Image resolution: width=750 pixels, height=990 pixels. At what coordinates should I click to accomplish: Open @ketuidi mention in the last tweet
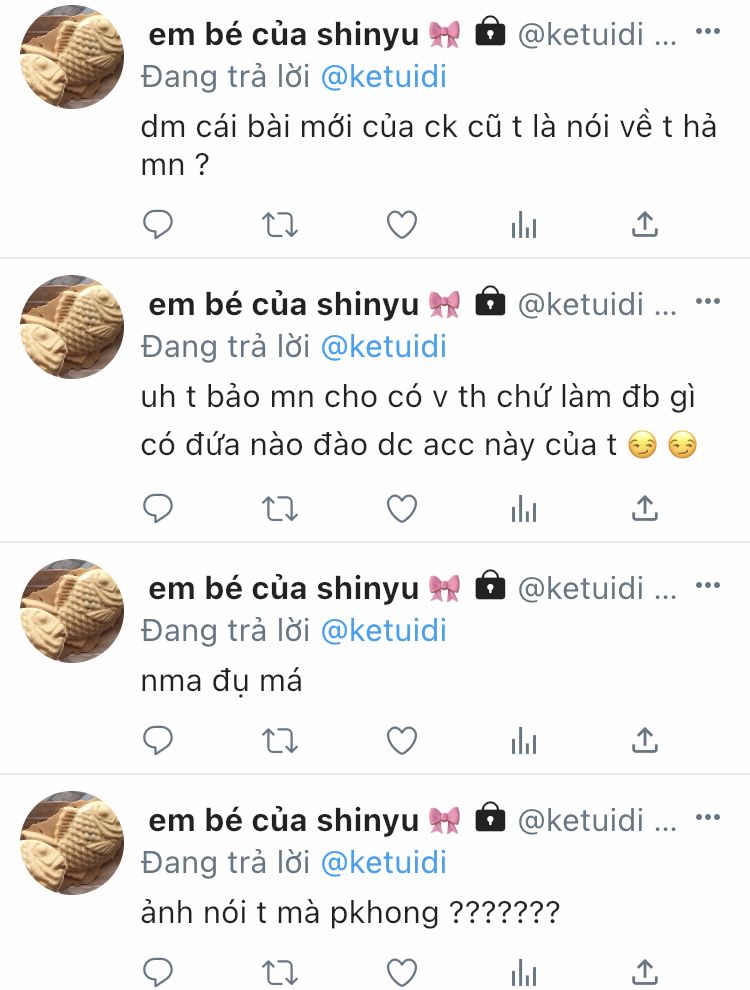pos(384,863)
